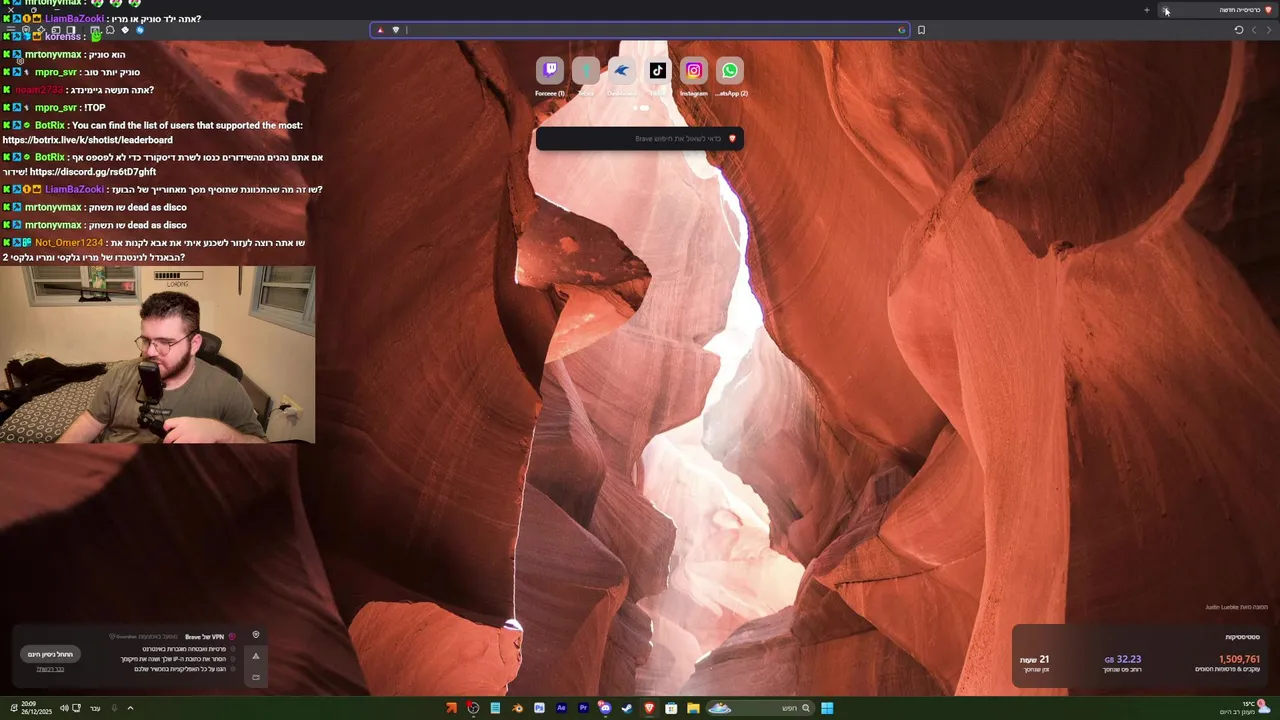
Task: Reload the page with the refresh icon
Action: tap(1238, 30)
